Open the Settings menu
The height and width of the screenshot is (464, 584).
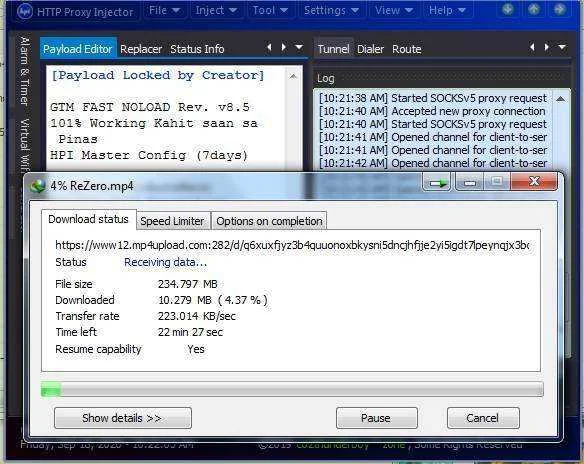click(331, 10)
